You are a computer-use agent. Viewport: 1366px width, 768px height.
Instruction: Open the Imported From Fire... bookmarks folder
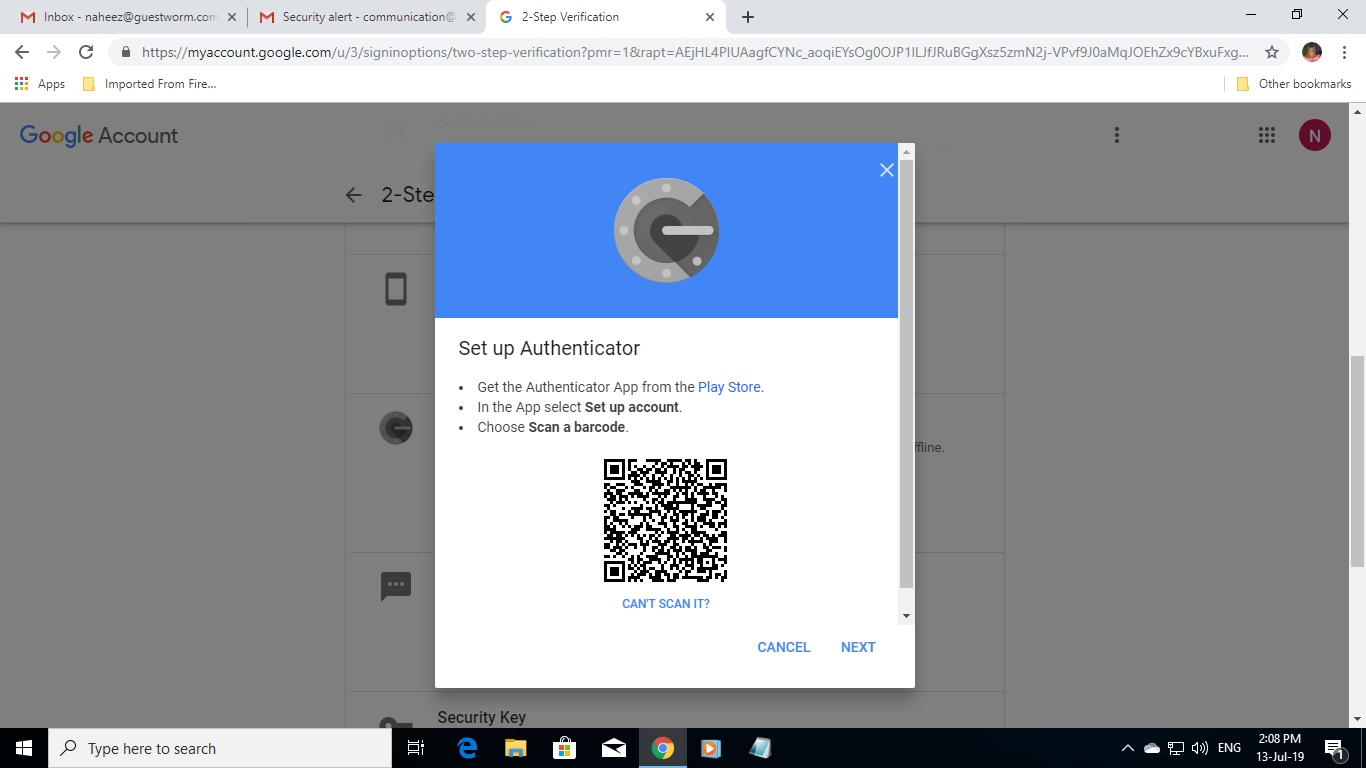[149, 84]
